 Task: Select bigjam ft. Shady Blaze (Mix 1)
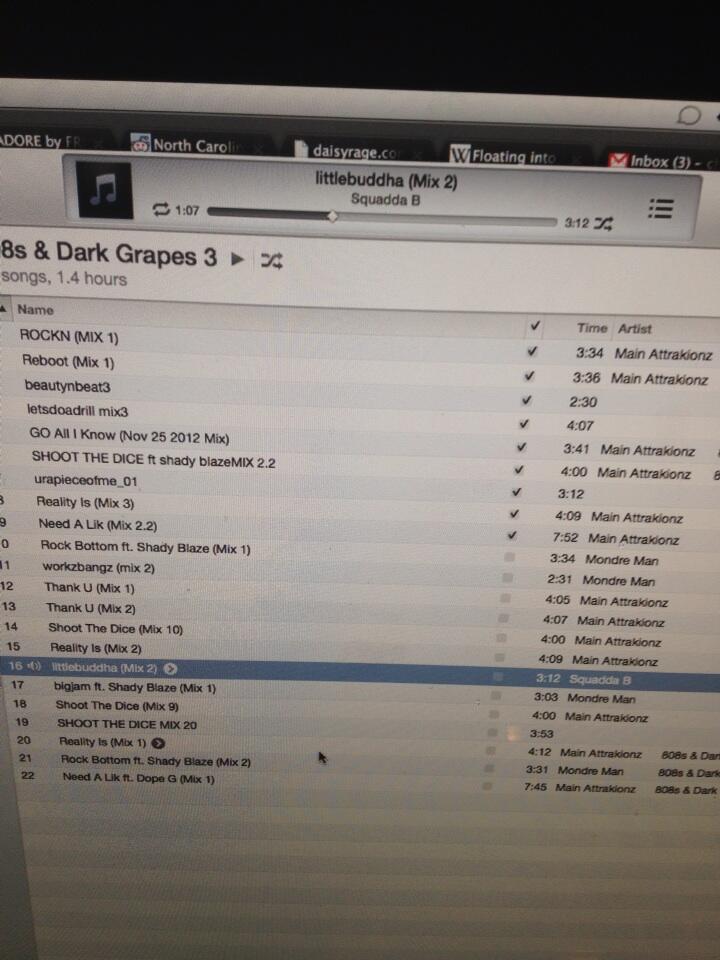135,688
